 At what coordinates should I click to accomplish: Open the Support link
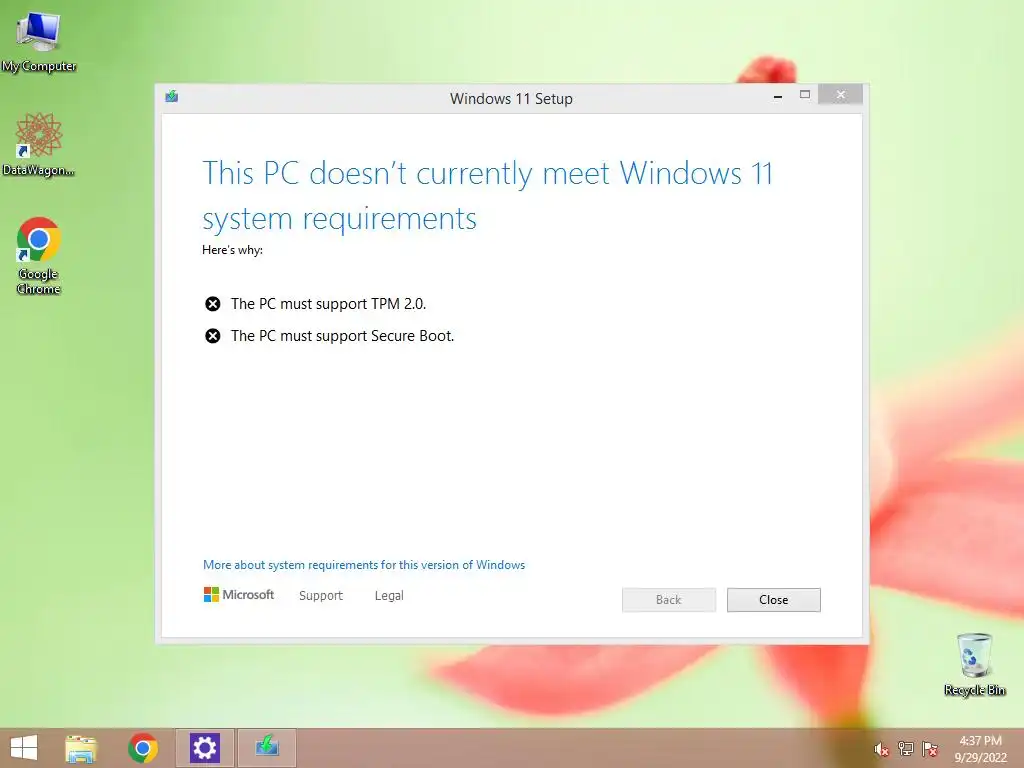pyautogui.click(x=321, y=596)
